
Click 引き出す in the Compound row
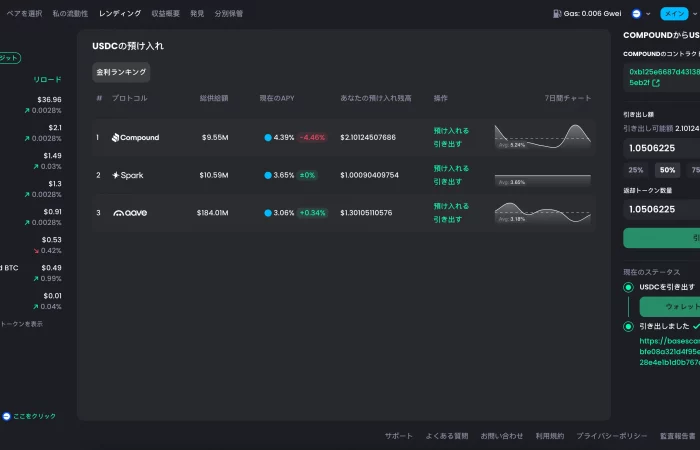(448, 144)
